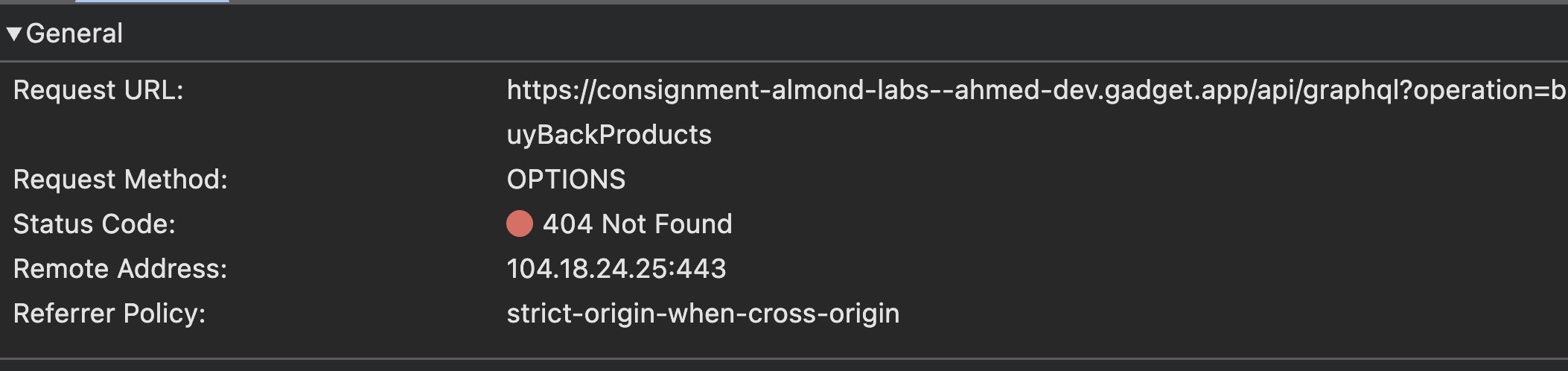Click the https:// scheme of the request URL

[x=551, y=90]
